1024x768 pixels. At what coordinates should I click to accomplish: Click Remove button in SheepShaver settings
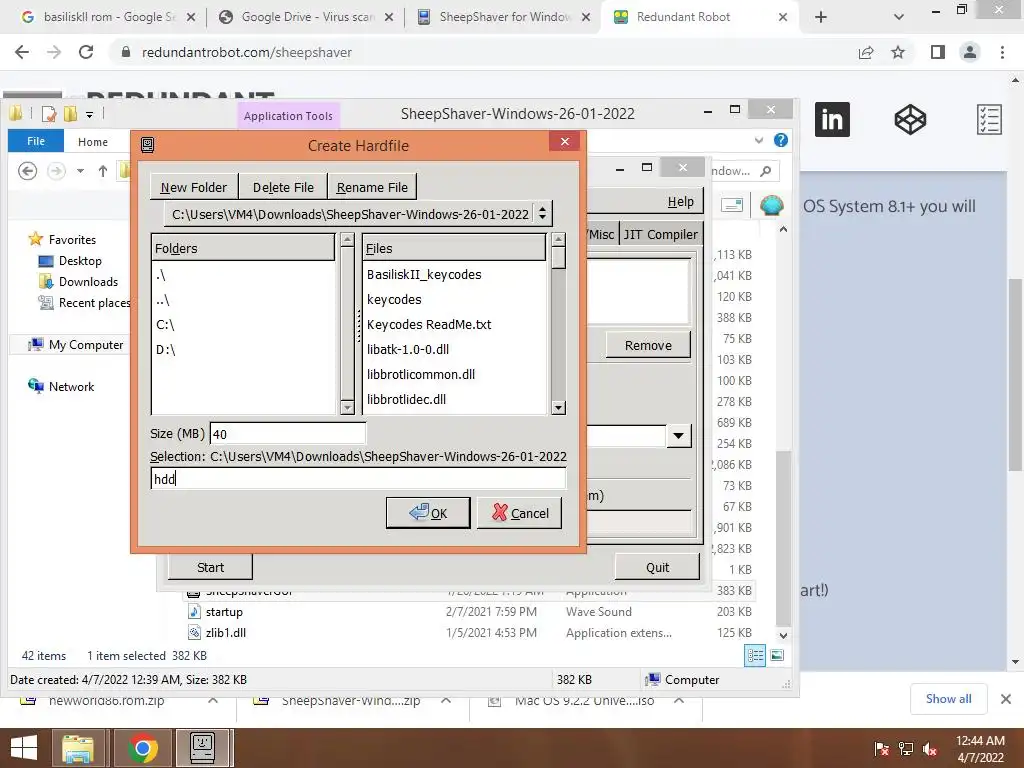point(648,345)
